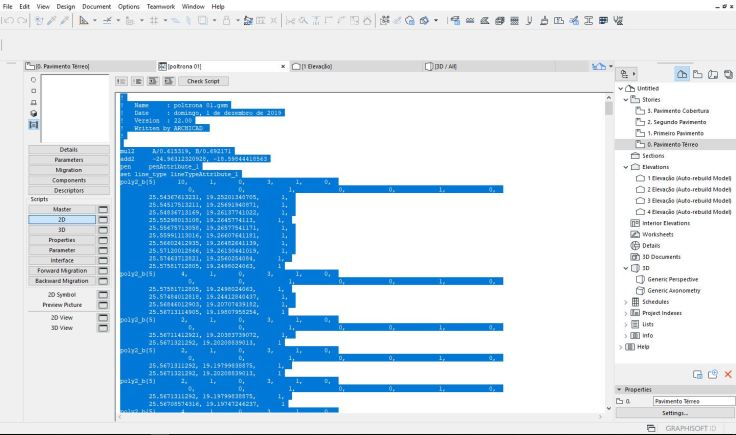The width and height of the screenshot is (736, 435).
Task: Click the Forward Migration script button
Action: 62,271
